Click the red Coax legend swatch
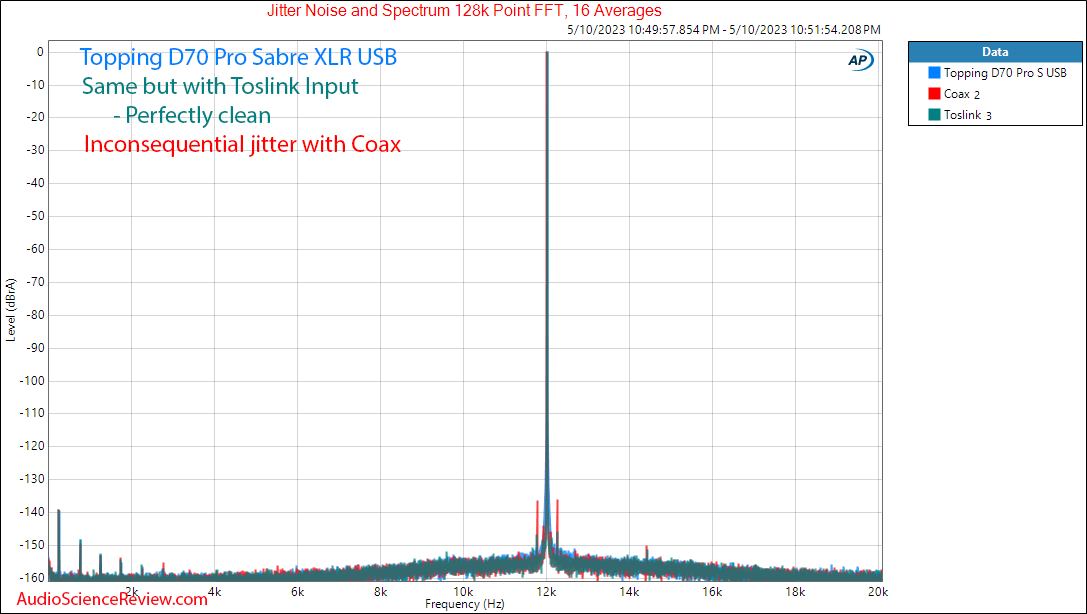This screenshot has height=614, width=1087. click(x=934, y=94)
